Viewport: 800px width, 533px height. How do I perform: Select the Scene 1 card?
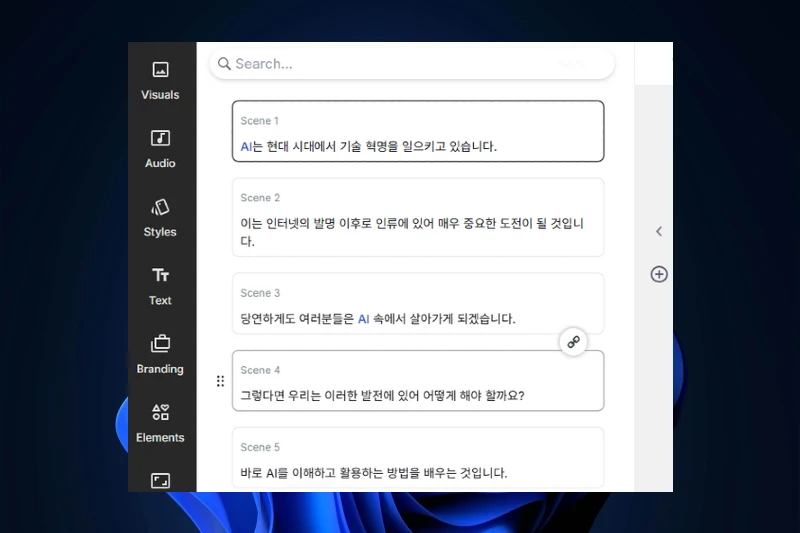click(418, 131)
